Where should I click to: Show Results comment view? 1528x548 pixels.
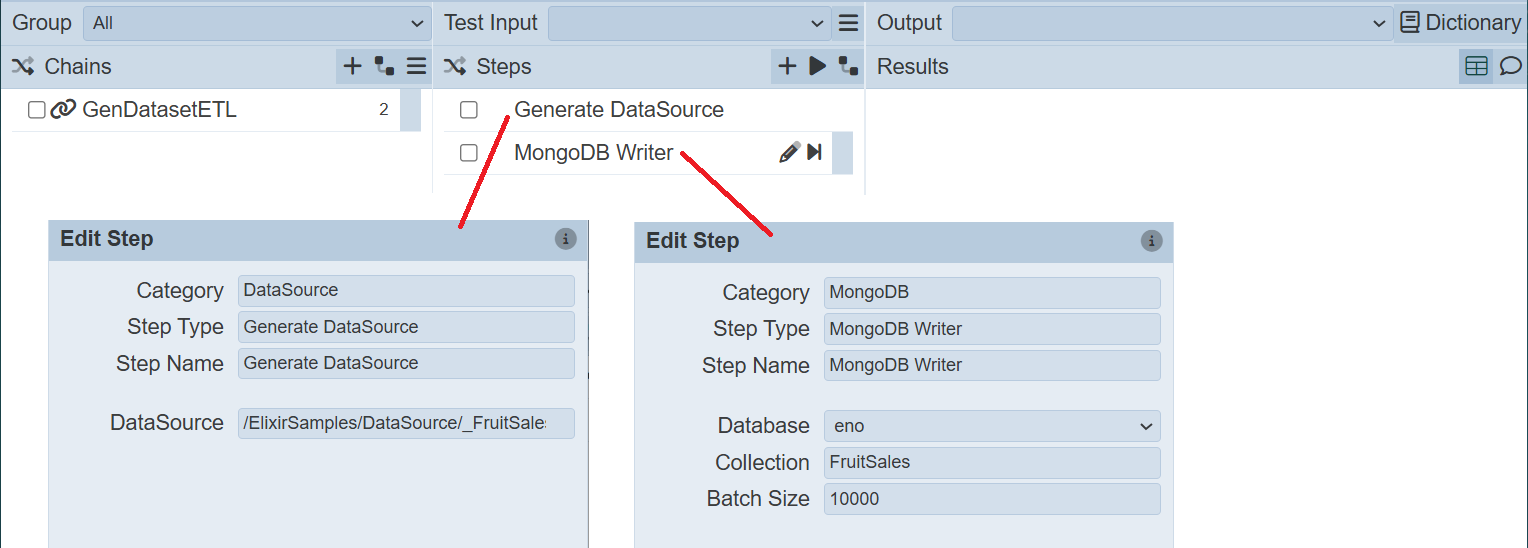point(1510,67)
